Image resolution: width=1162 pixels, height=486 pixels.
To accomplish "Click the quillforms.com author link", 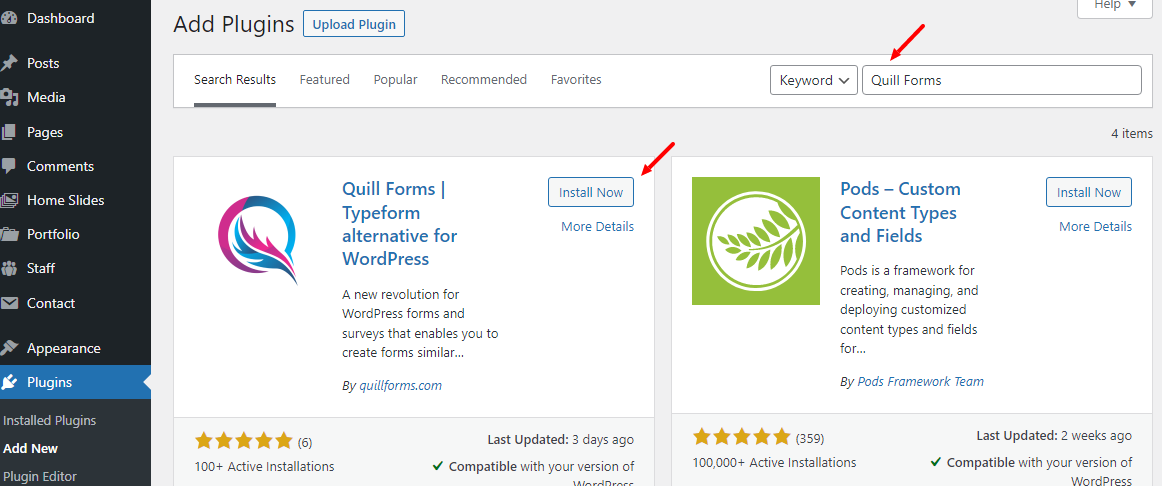I will coord(400,385).
